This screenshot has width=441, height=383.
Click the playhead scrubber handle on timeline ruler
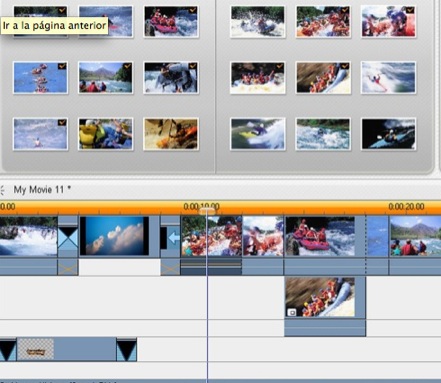tap(207, 211)
